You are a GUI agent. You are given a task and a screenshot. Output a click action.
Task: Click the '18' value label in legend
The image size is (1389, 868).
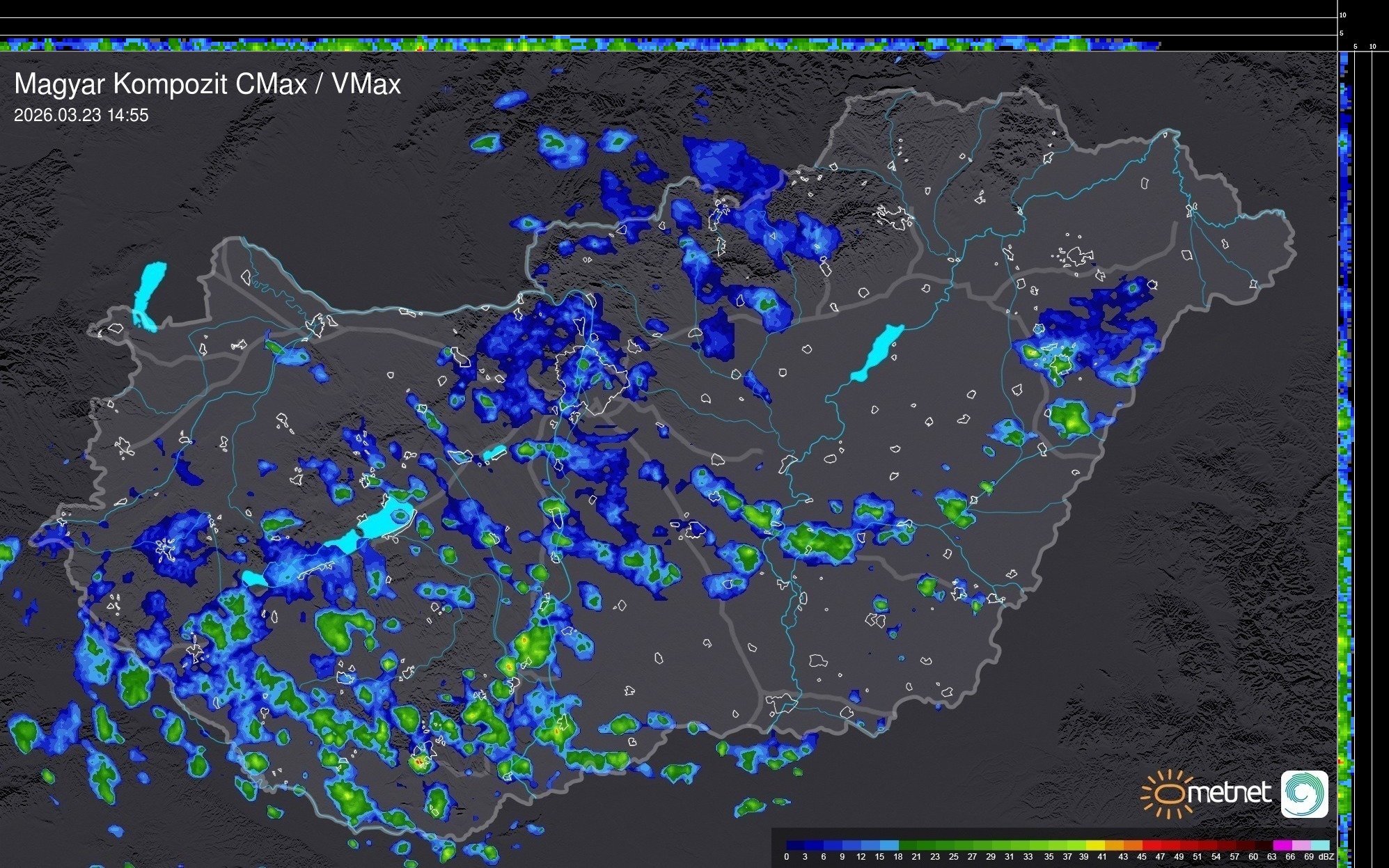pos(898,857)
